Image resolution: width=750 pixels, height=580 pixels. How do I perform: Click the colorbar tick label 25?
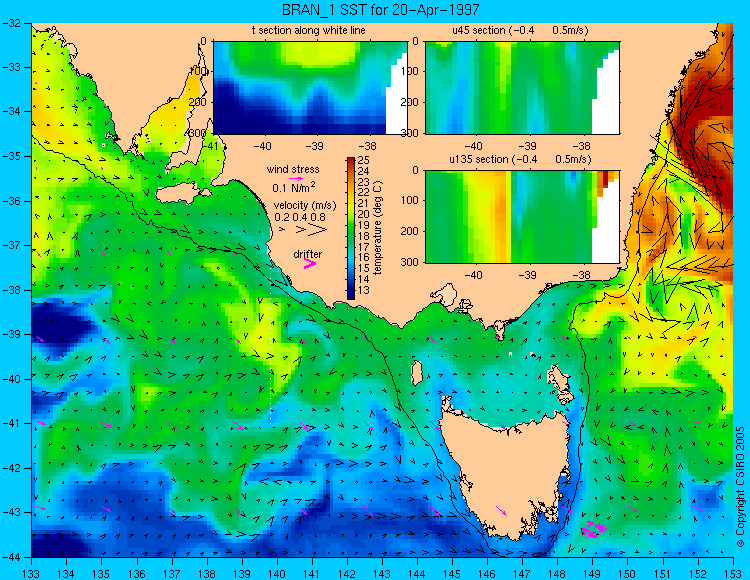(364, 160)
